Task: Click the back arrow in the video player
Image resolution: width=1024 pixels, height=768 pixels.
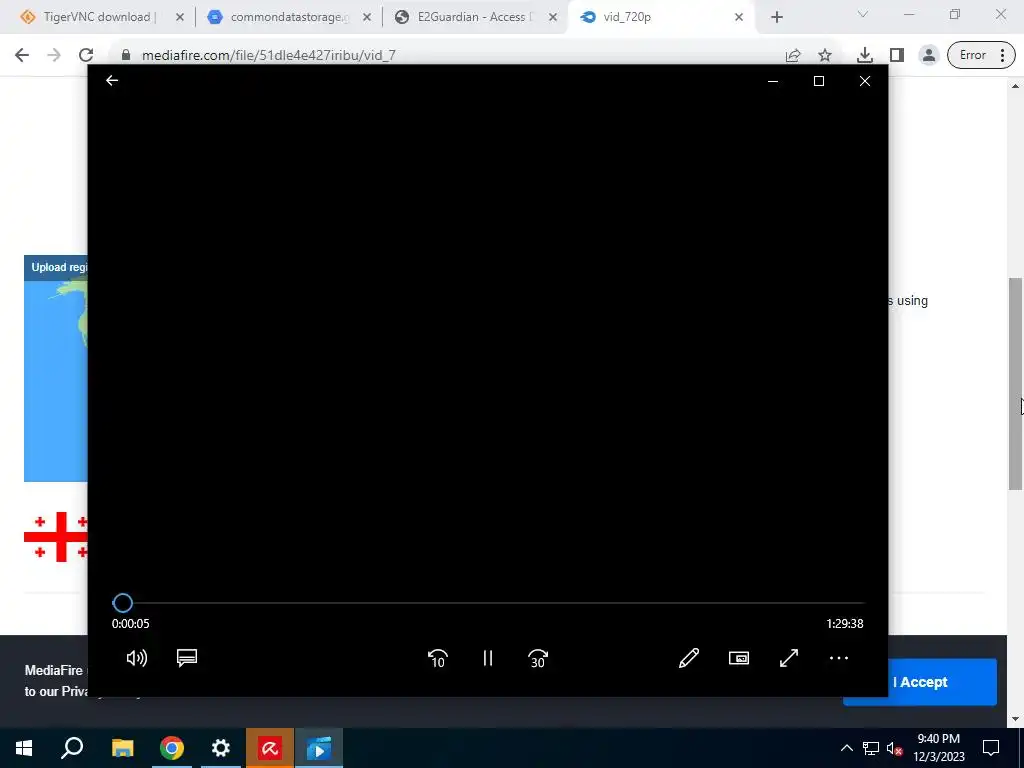Action: pos(112,80)
